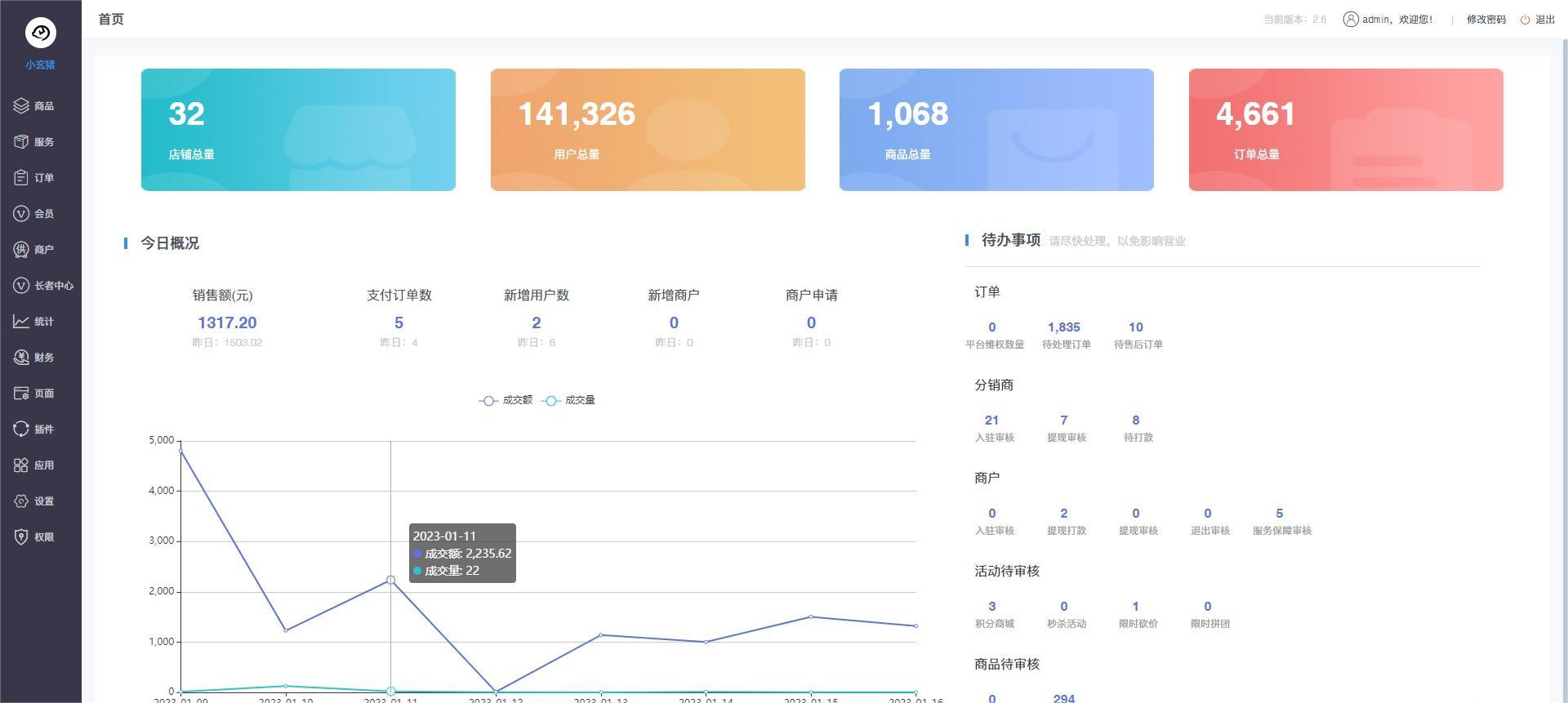Open the 设置 settings icon

(x=21, y=501)
